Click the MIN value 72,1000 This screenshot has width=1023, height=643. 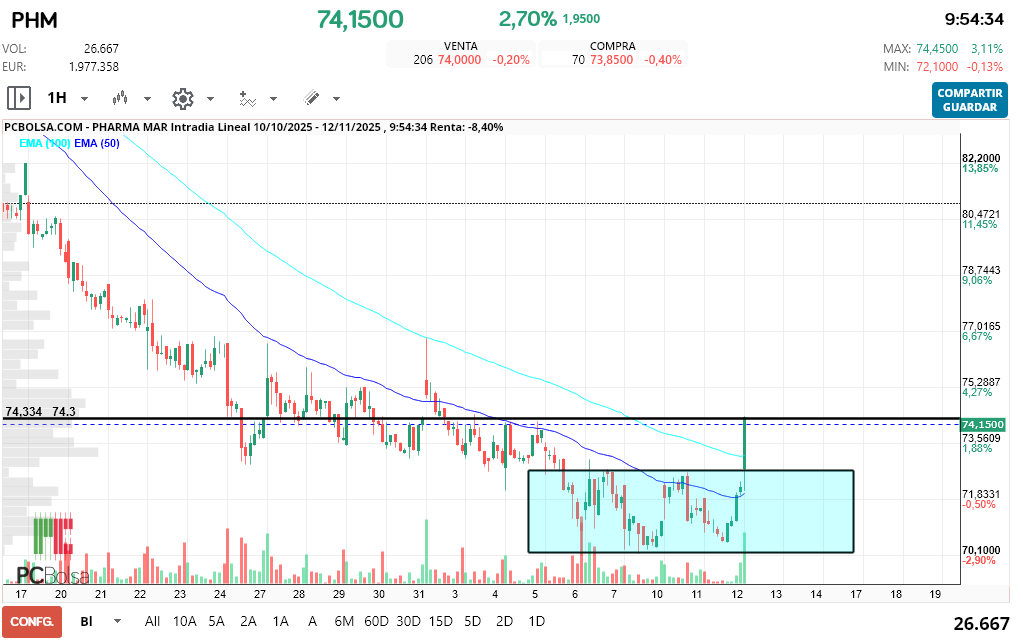tap(937, 67)
